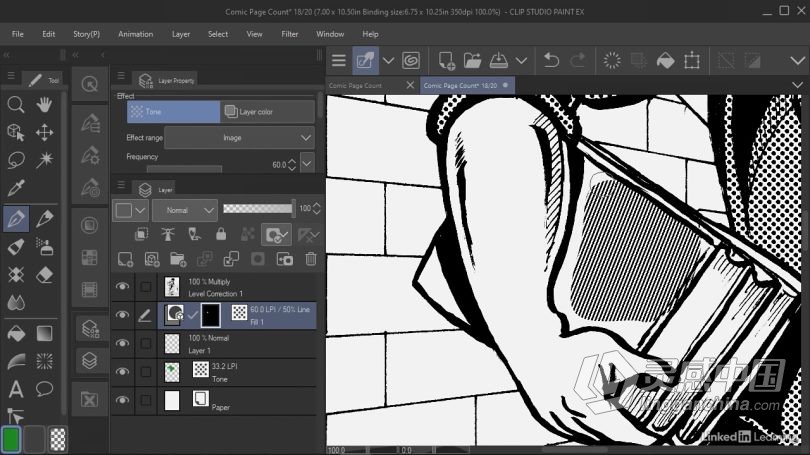Viewport: 810px width, 455px height.
Task: Select the Gradient tool
Action: 44,334
